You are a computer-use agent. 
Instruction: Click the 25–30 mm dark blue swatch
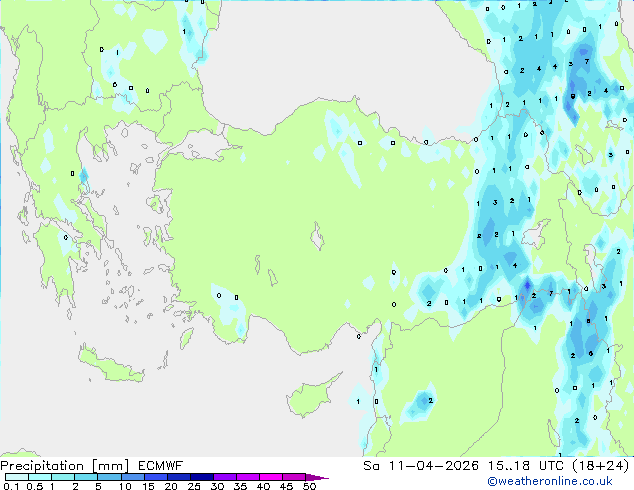coord(201,477)
